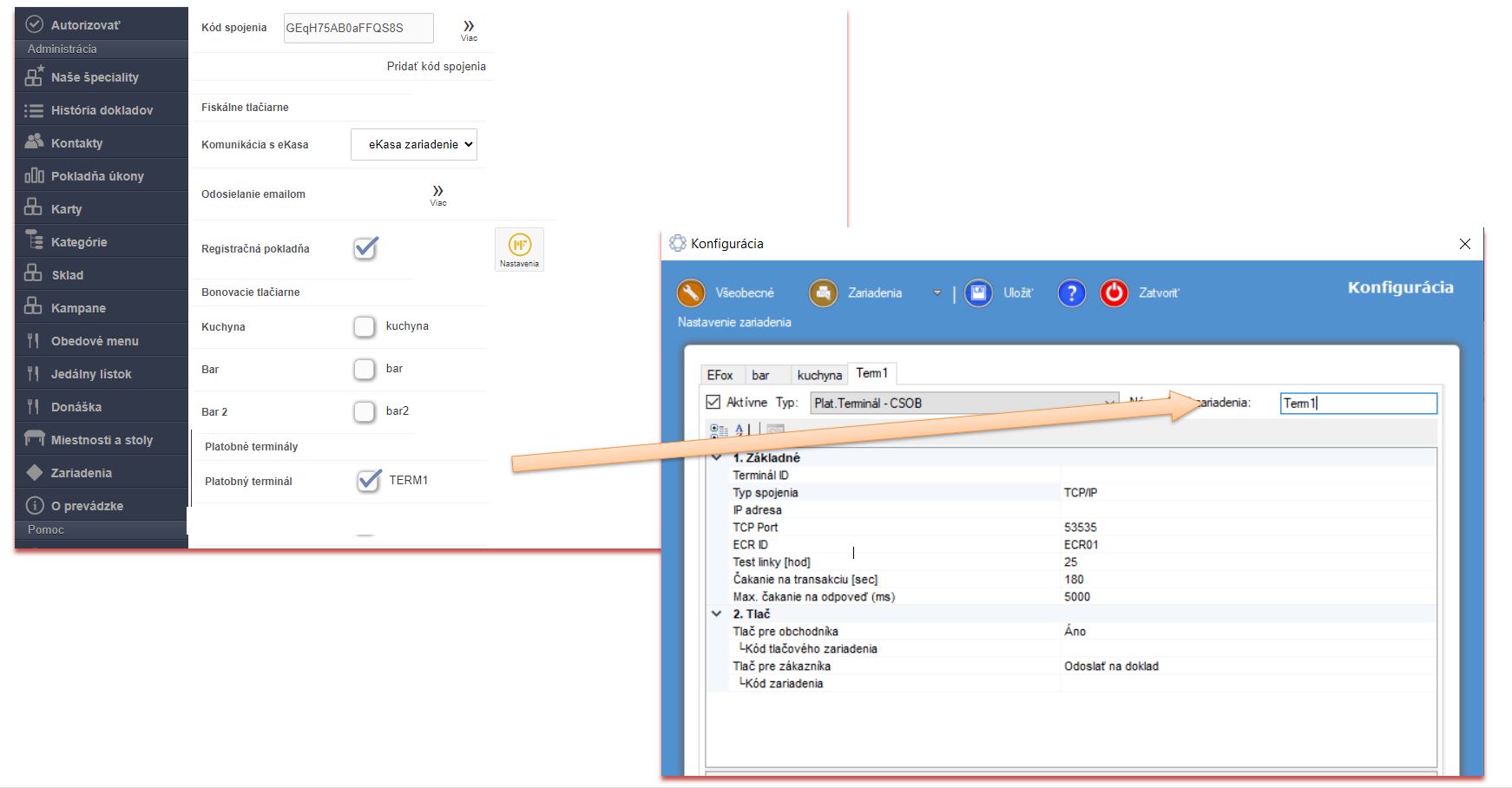
Task: Collapse the 1. Základné section
Action: 717,457
